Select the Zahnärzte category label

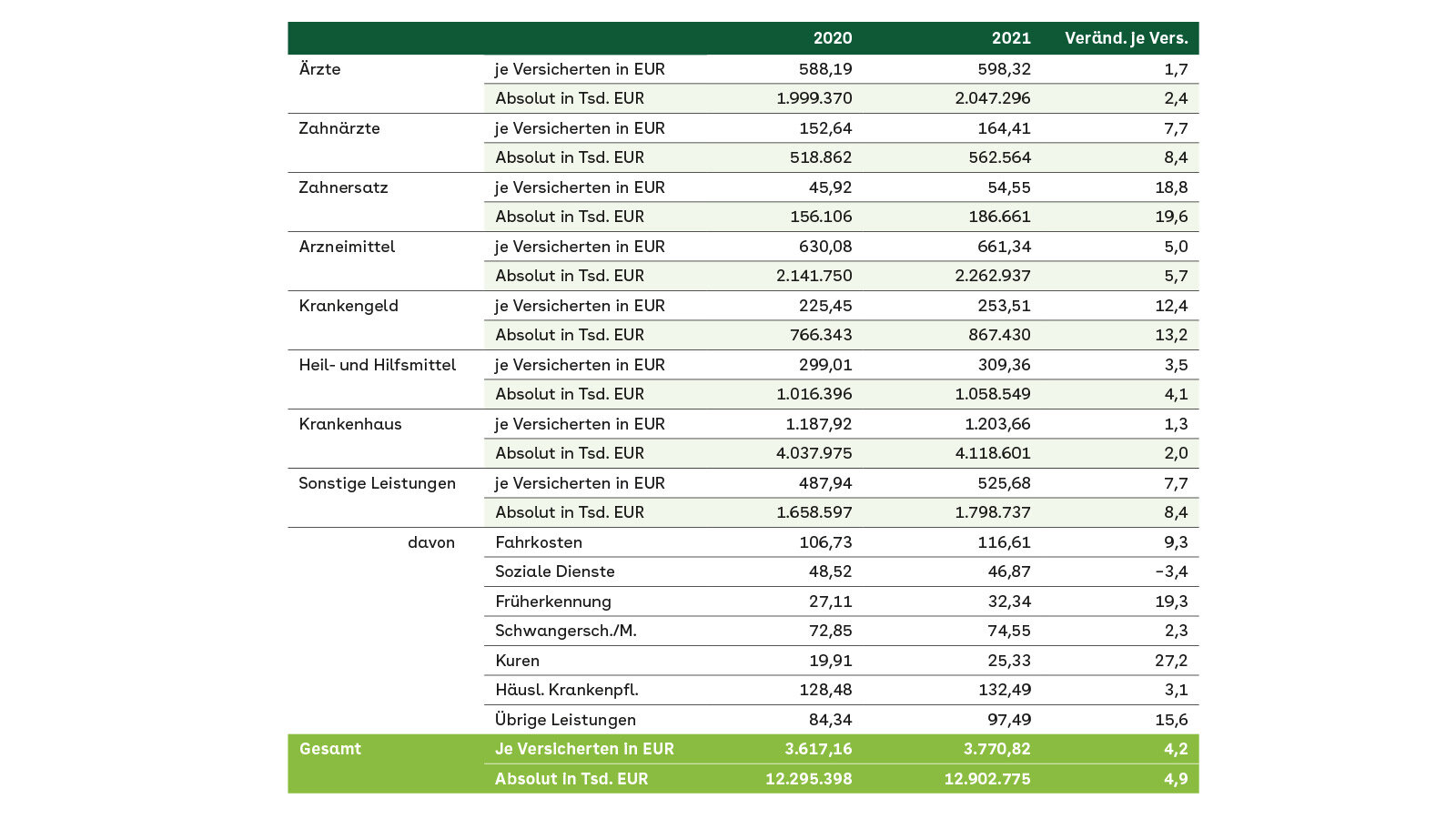click(339, 128)
